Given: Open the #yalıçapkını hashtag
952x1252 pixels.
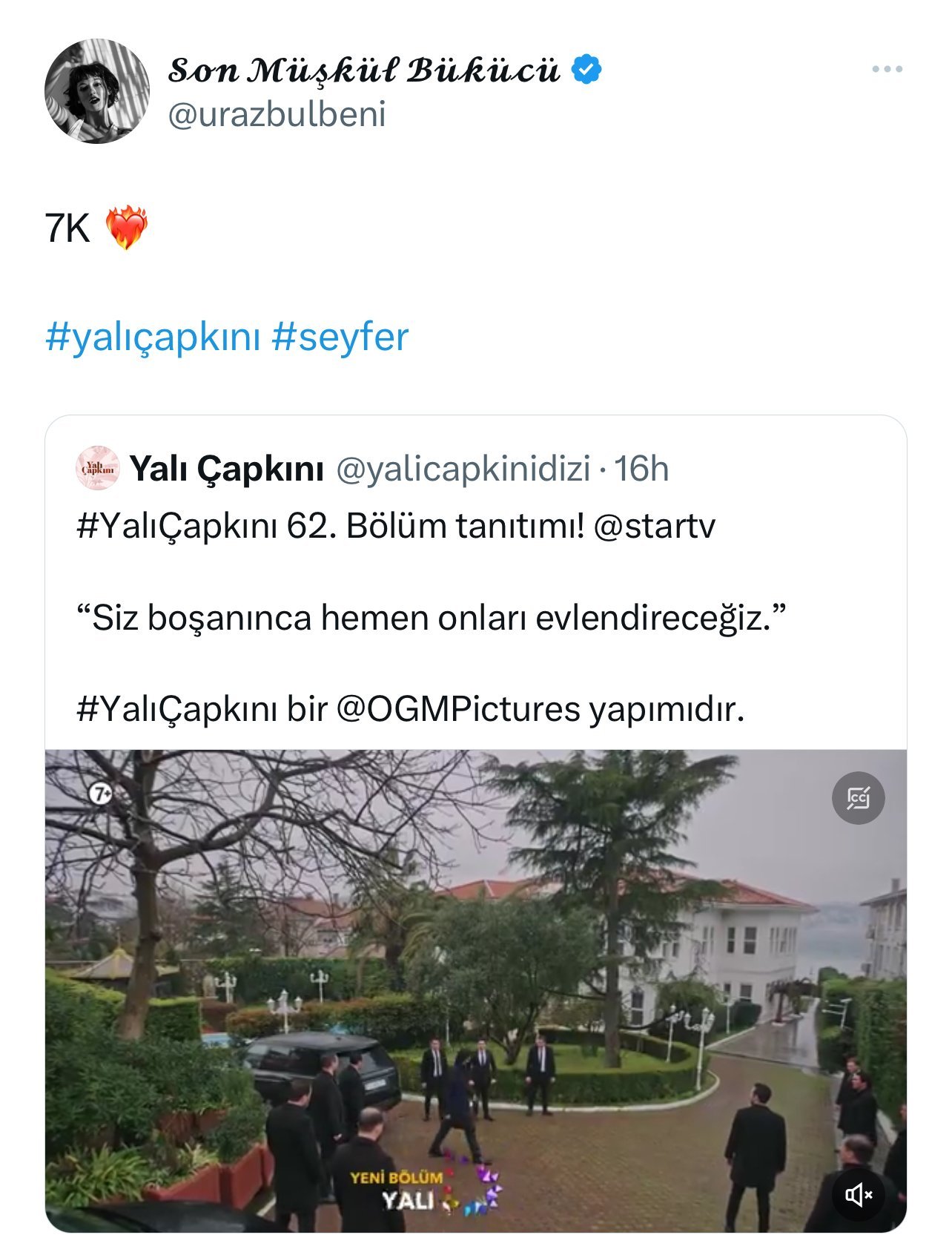Looking at the screenshot, I should (153, 337).
